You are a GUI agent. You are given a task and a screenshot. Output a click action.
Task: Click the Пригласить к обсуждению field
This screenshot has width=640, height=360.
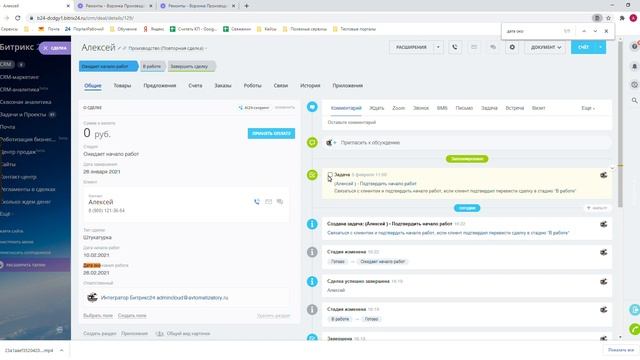click(x=467, y=142)
